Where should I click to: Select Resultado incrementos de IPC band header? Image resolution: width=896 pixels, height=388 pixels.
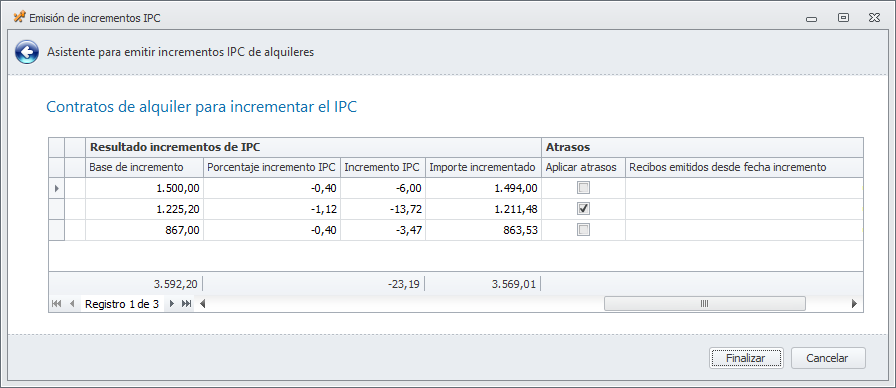314,147
